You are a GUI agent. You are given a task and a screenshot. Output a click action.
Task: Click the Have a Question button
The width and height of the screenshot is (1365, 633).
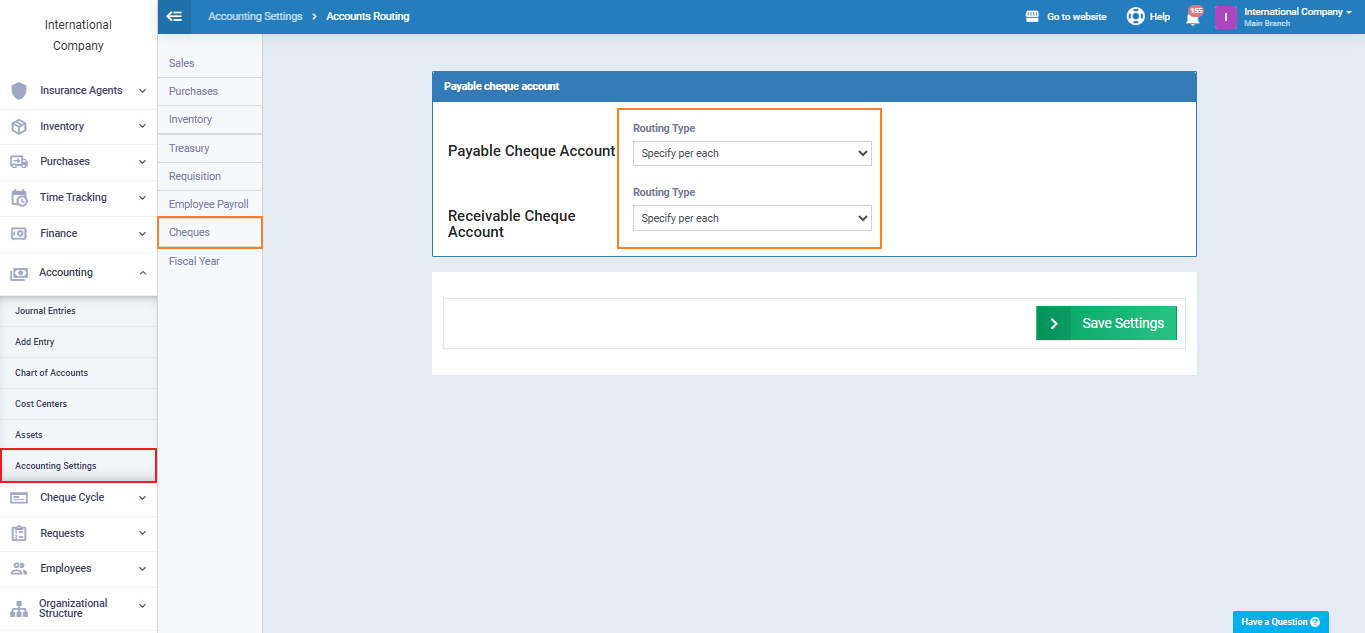click(x=1280, y=622)
